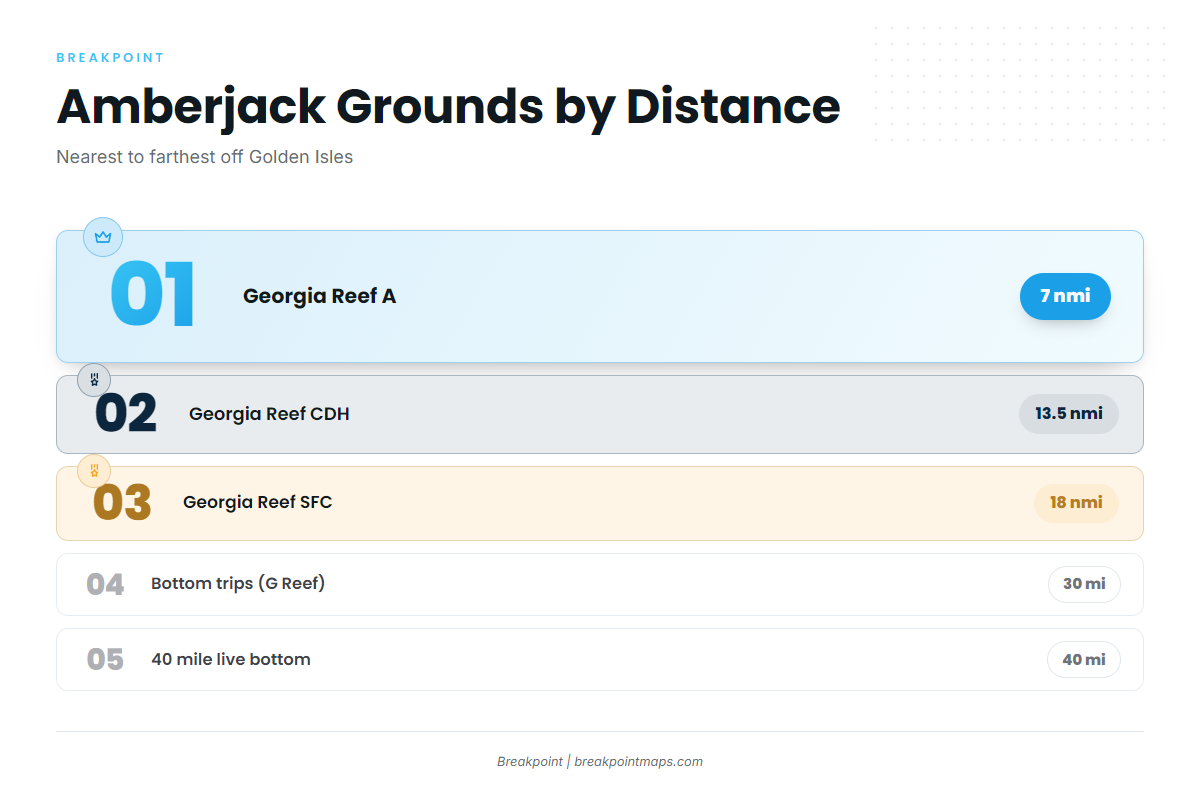Select the 7 nmi distance badge
The height and width of the screenshot is (796, 1200).
1065,296
